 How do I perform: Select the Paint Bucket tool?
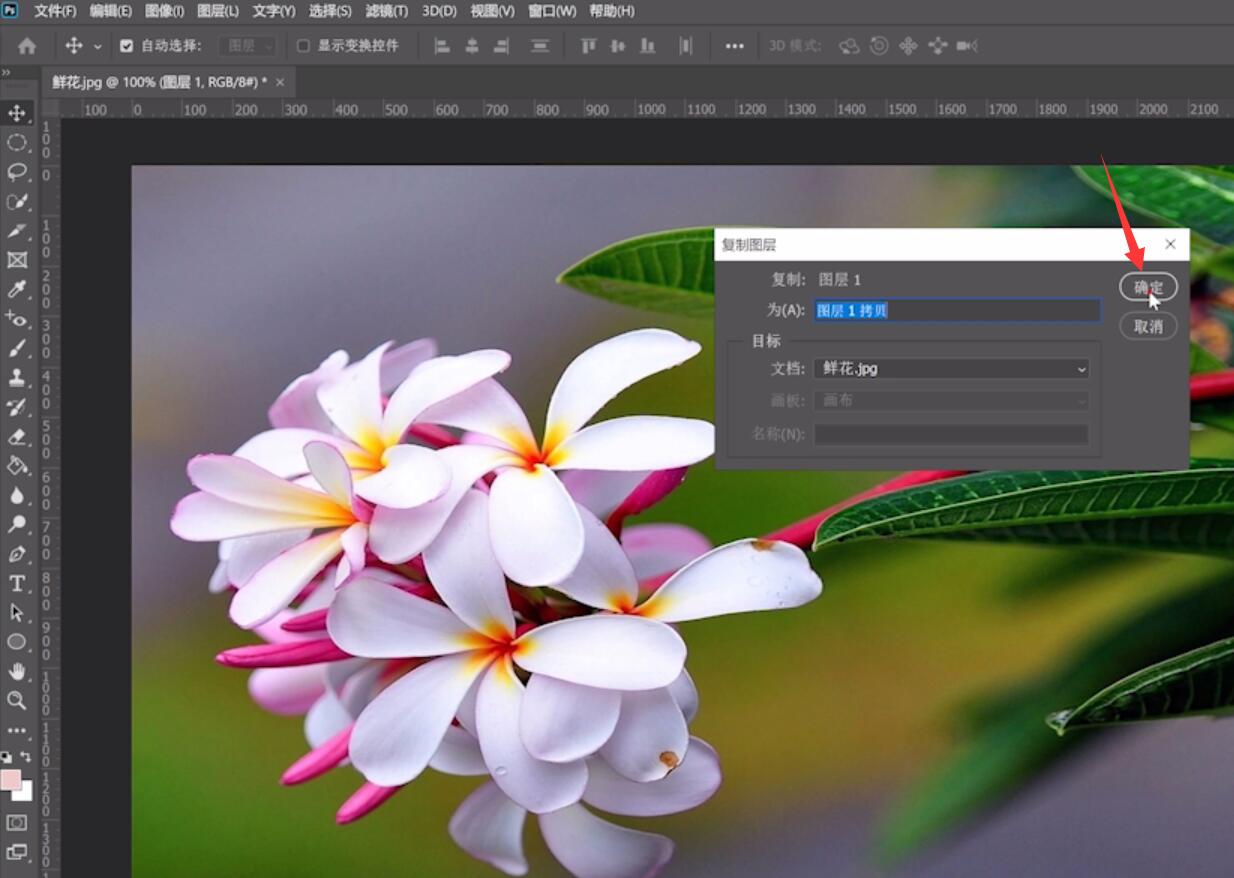(17, 466)
